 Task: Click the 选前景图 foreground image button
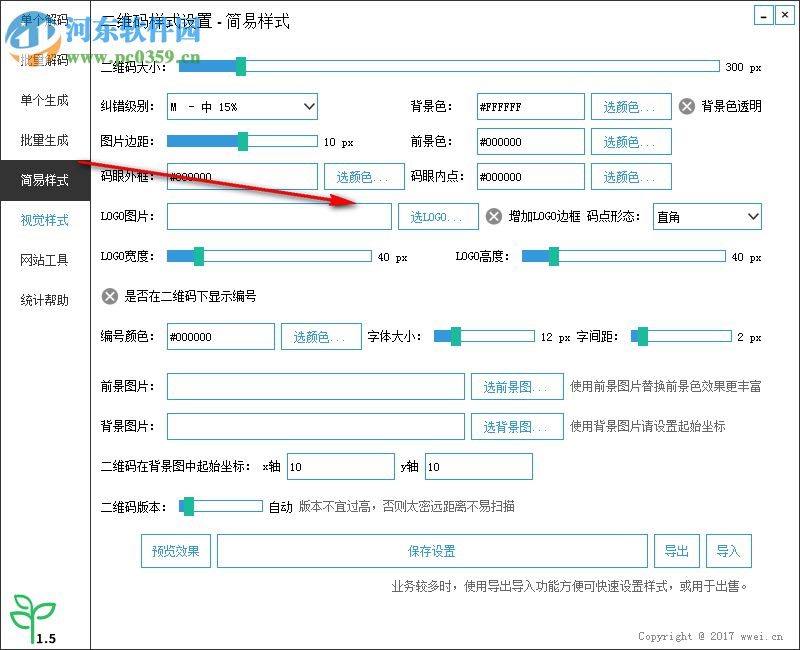(x=516, y=386)
